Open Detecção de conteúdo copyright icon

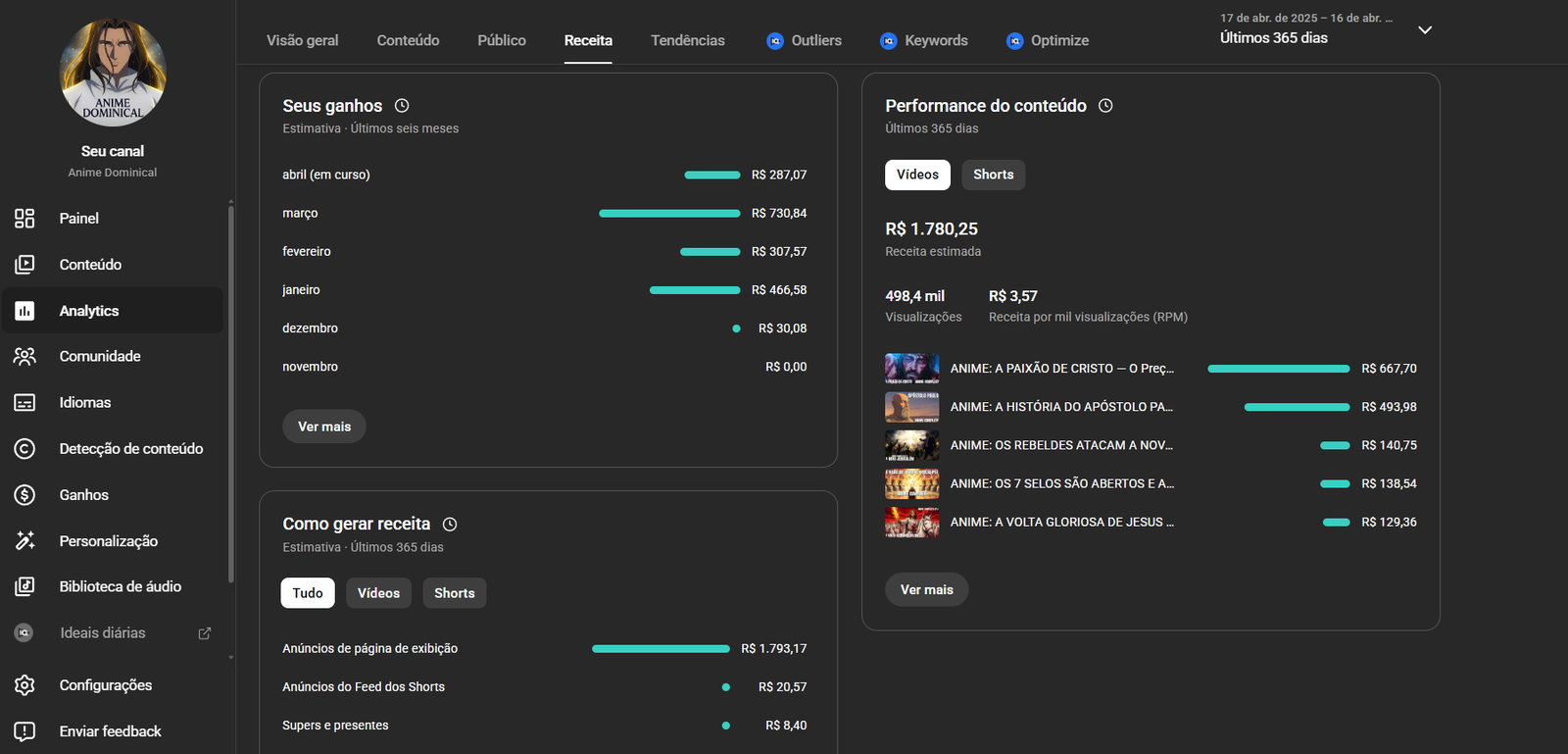[x=24, y=449]
